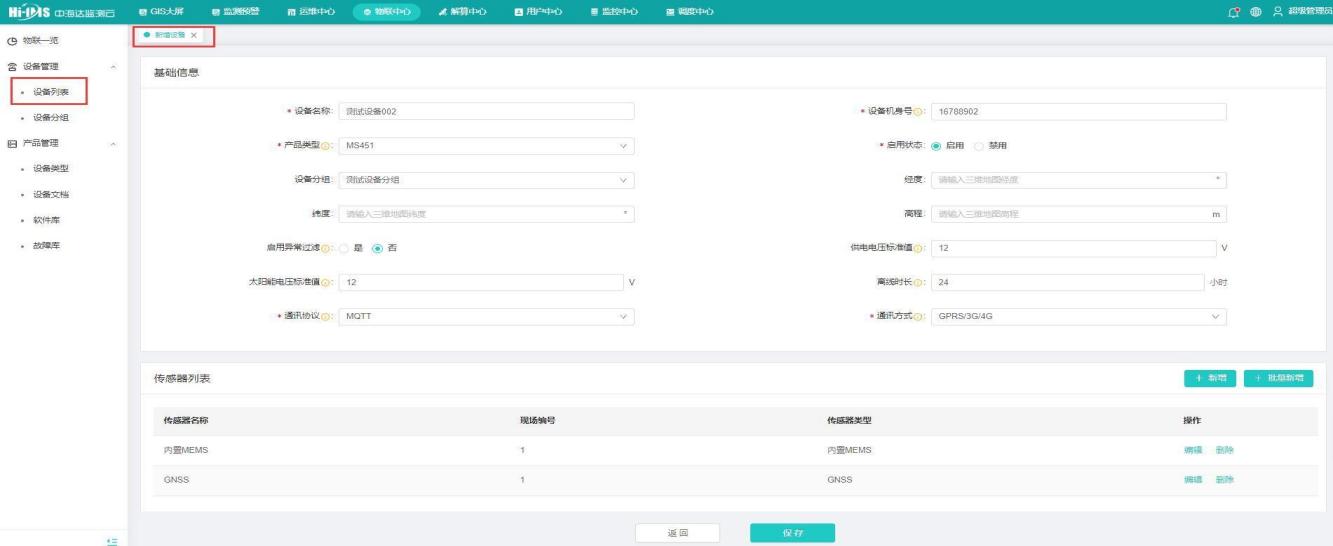Go to 监测预警 in the top navigation
Screen dimensions: 1333x546
[x=236, y=11]
